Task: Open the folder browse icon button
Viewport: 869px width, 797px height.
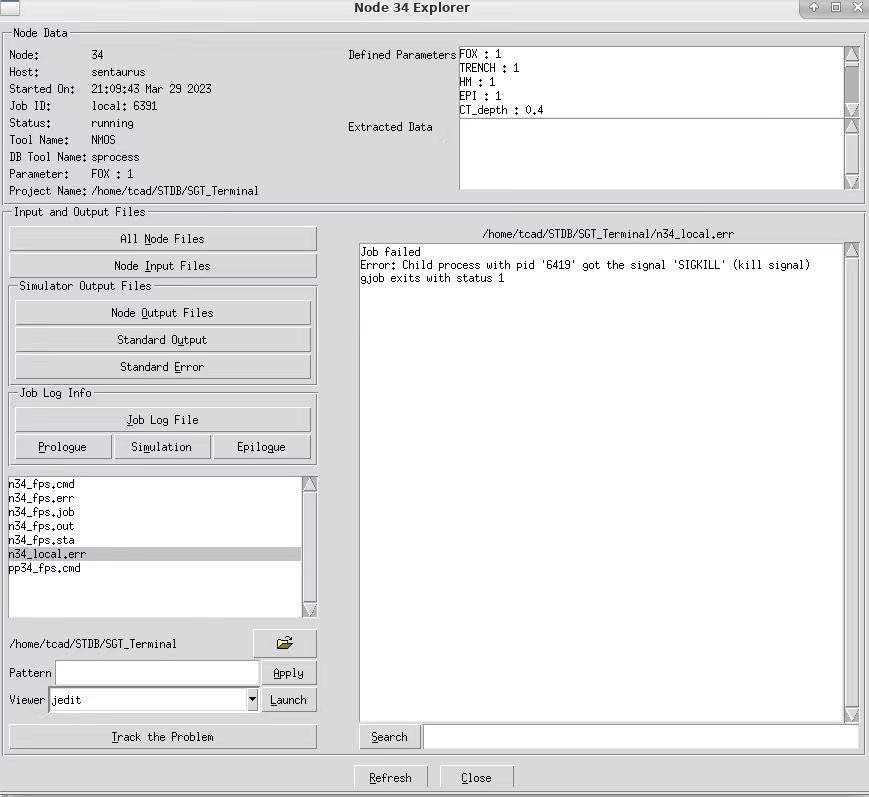Action: coord(285,643)
